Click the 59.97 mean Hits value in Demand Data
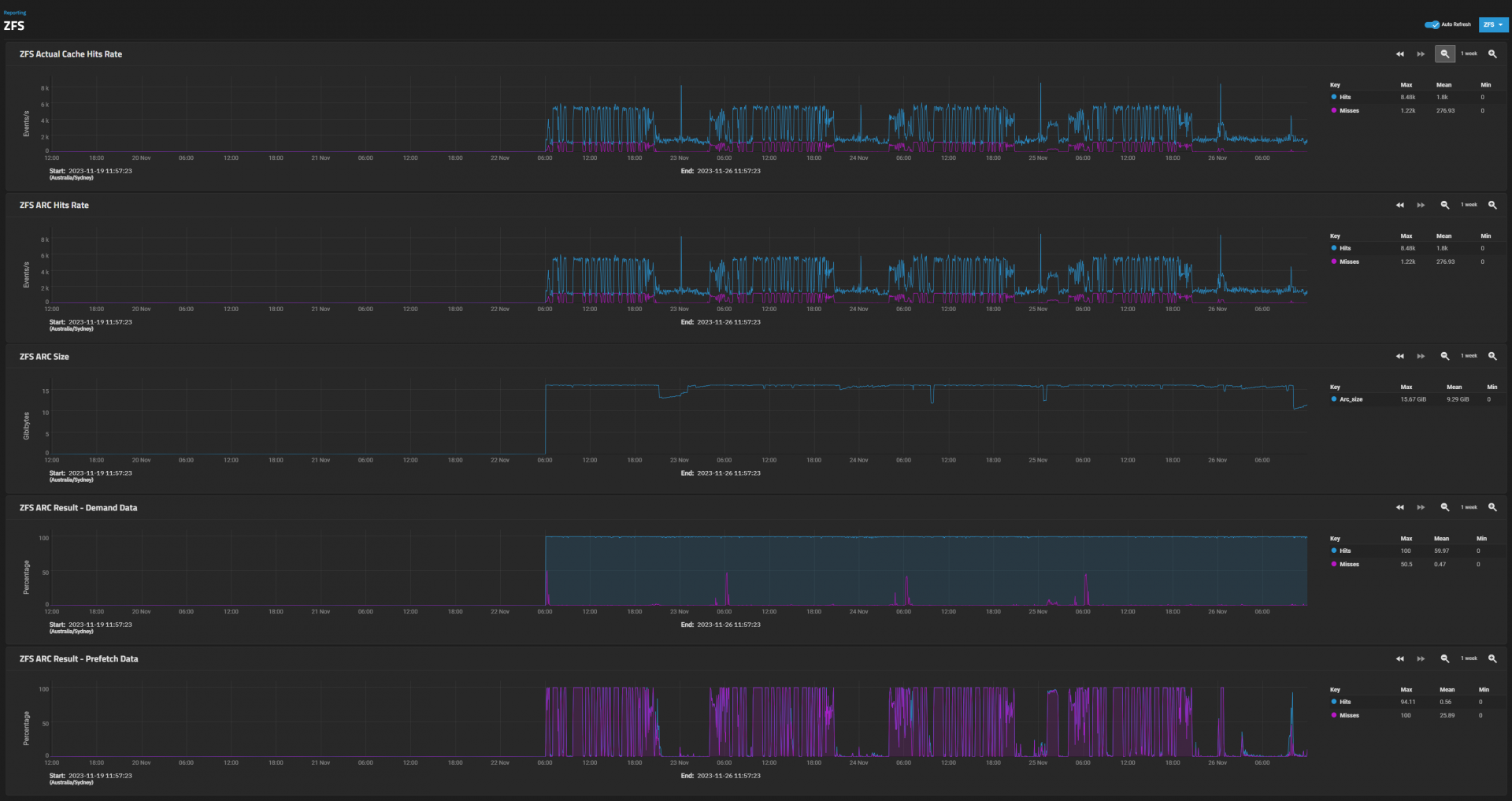 (x=1441, y=551)
